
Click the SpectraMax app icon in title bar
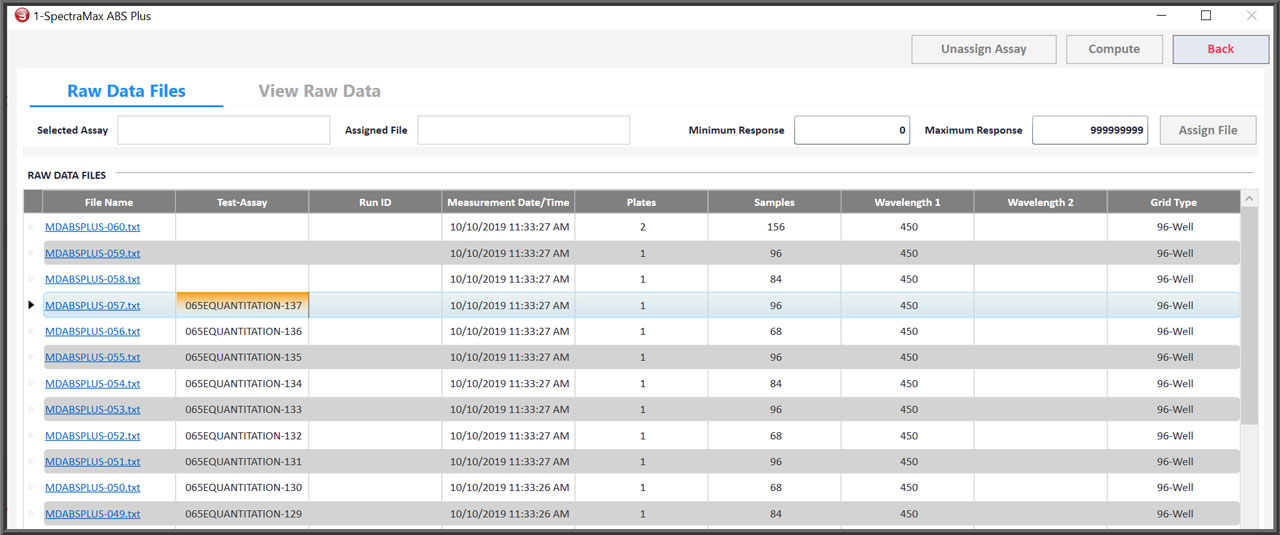22,16
